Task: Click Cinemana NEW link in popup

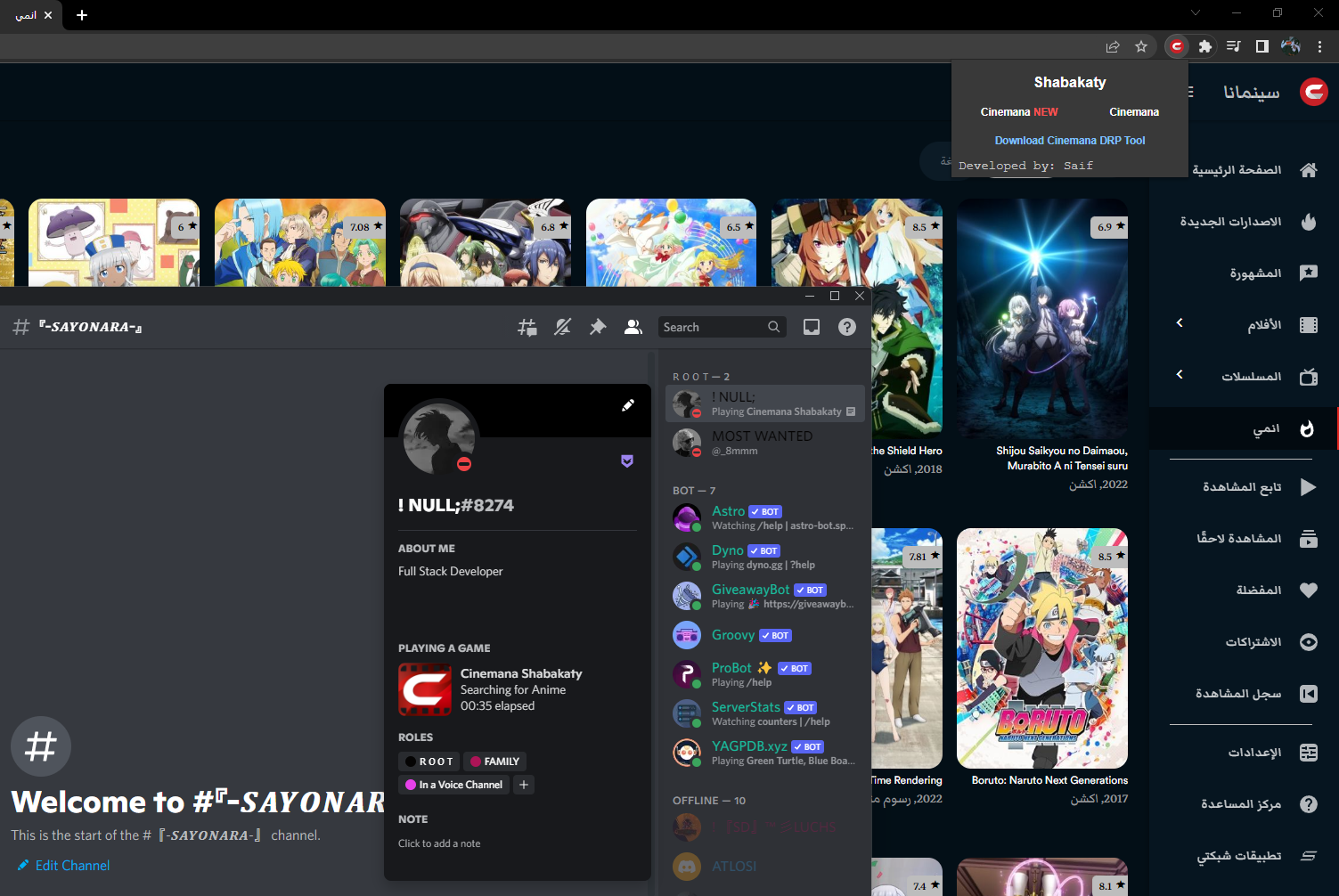Action: pos(1019,112)
